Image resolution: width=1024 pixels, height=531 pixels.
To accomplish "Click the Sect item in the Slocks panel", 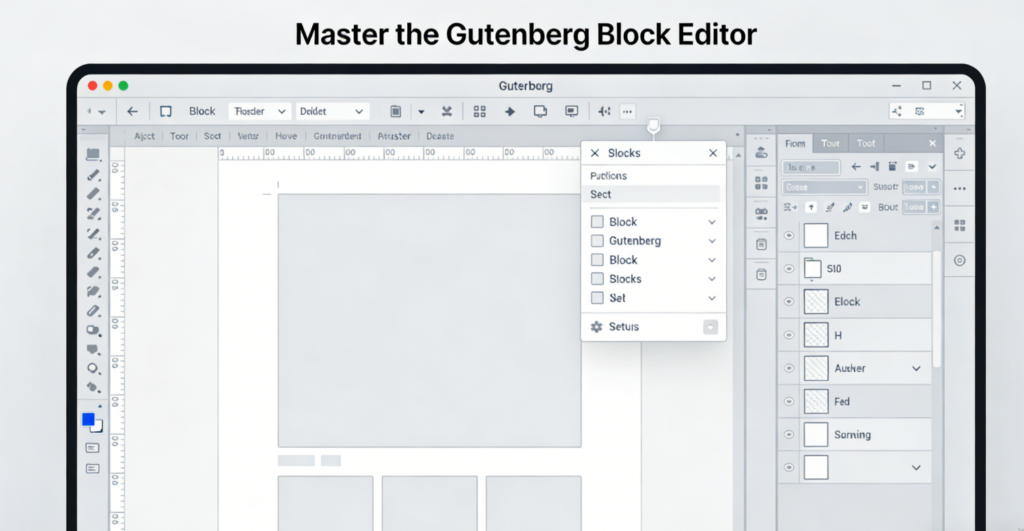I will pyautogui.click(x=601, y=194).
